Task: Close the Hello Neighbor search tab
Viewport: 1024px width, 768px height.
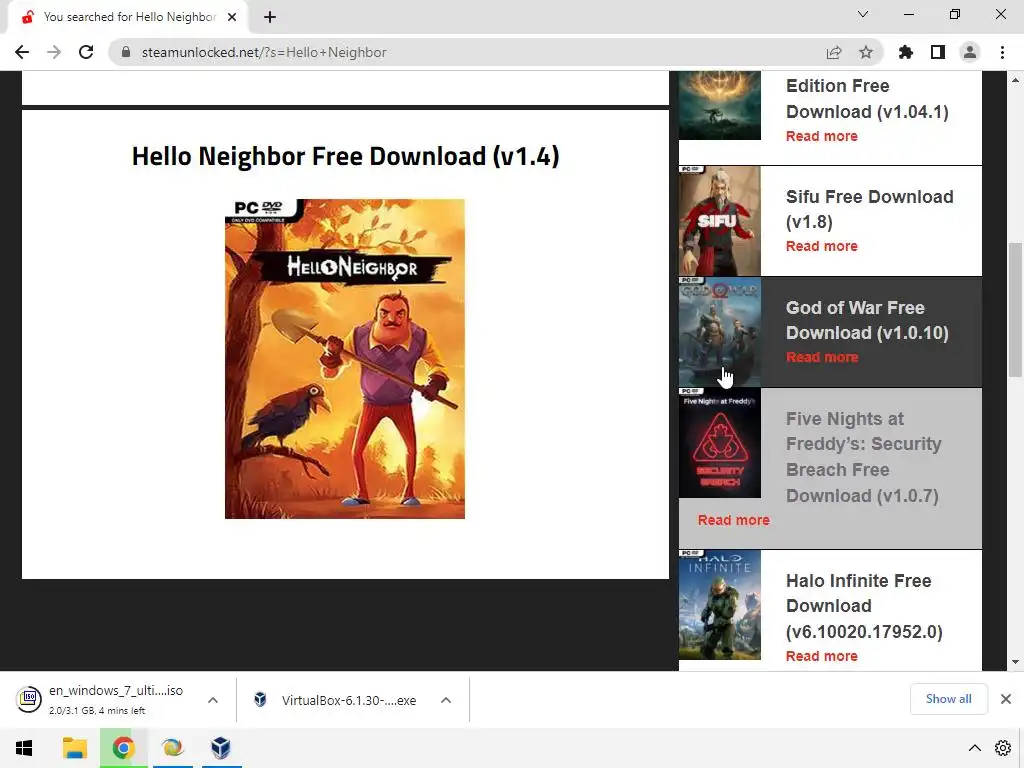Action: (x=232, y=17)
